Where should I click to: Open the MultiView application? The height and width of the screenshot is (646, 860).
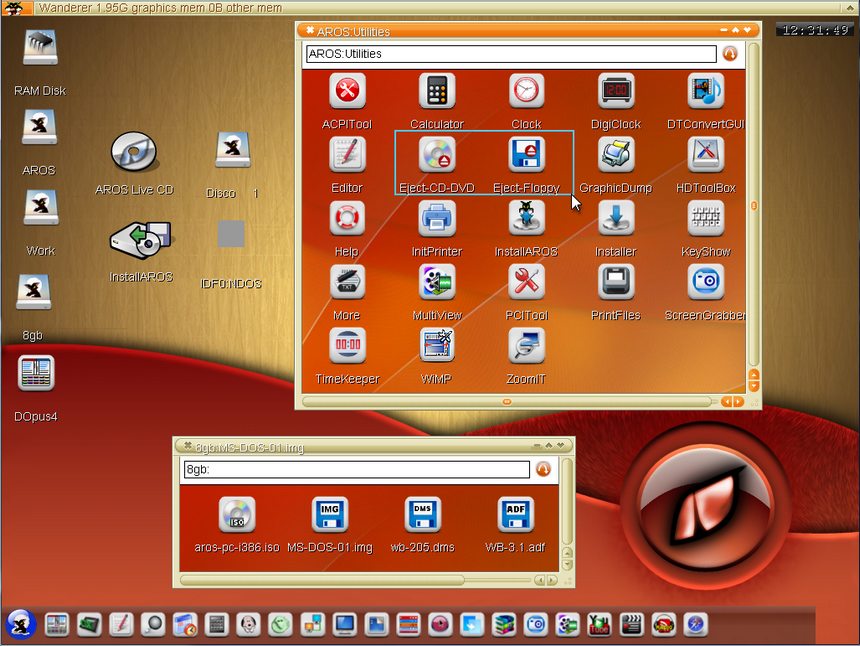pyautogui.click(x=437, y=283)
